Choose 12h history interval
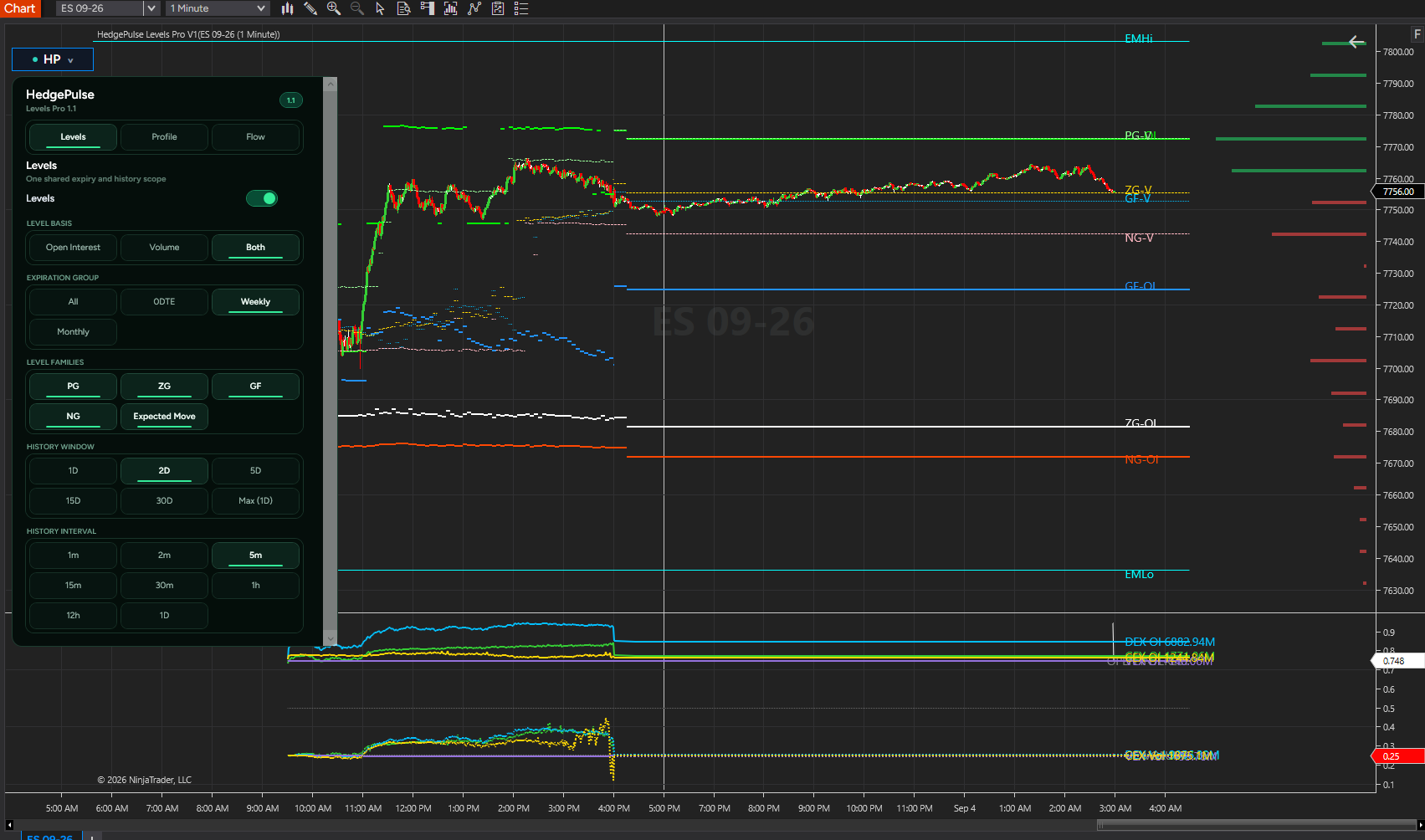Screen dimensions: 1425x840 (x=73, y=616)
